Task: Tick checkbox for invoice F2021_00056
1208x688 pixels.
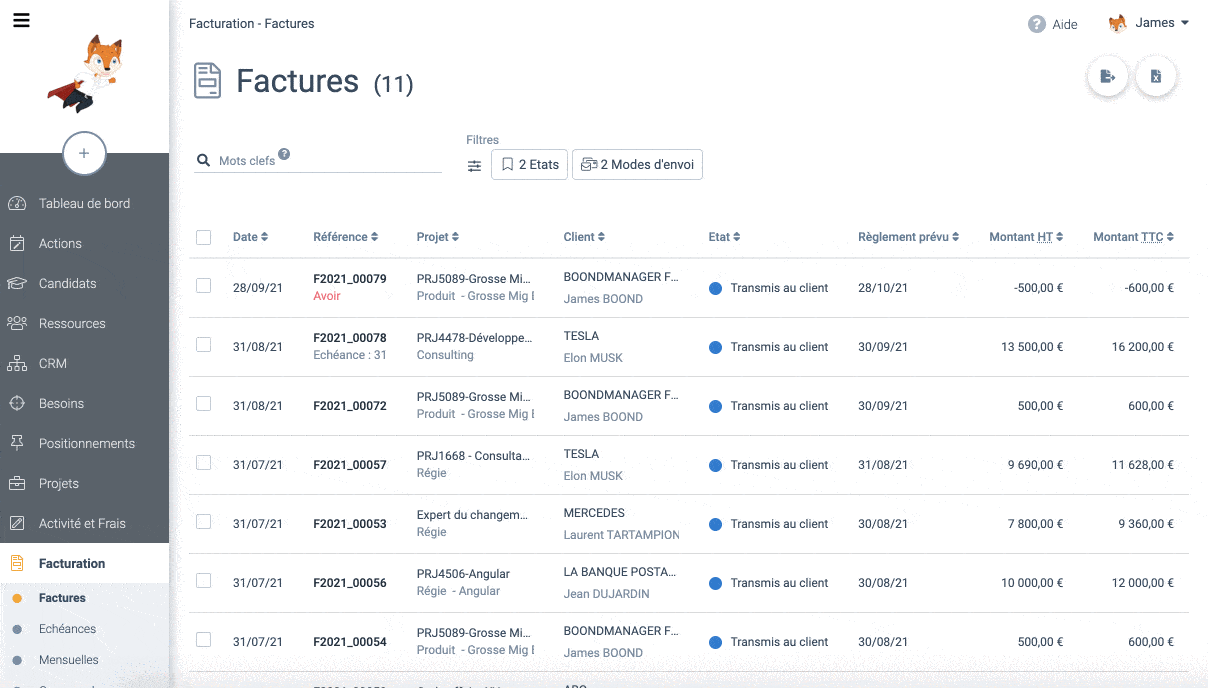Action: click(x=204, y=580)
